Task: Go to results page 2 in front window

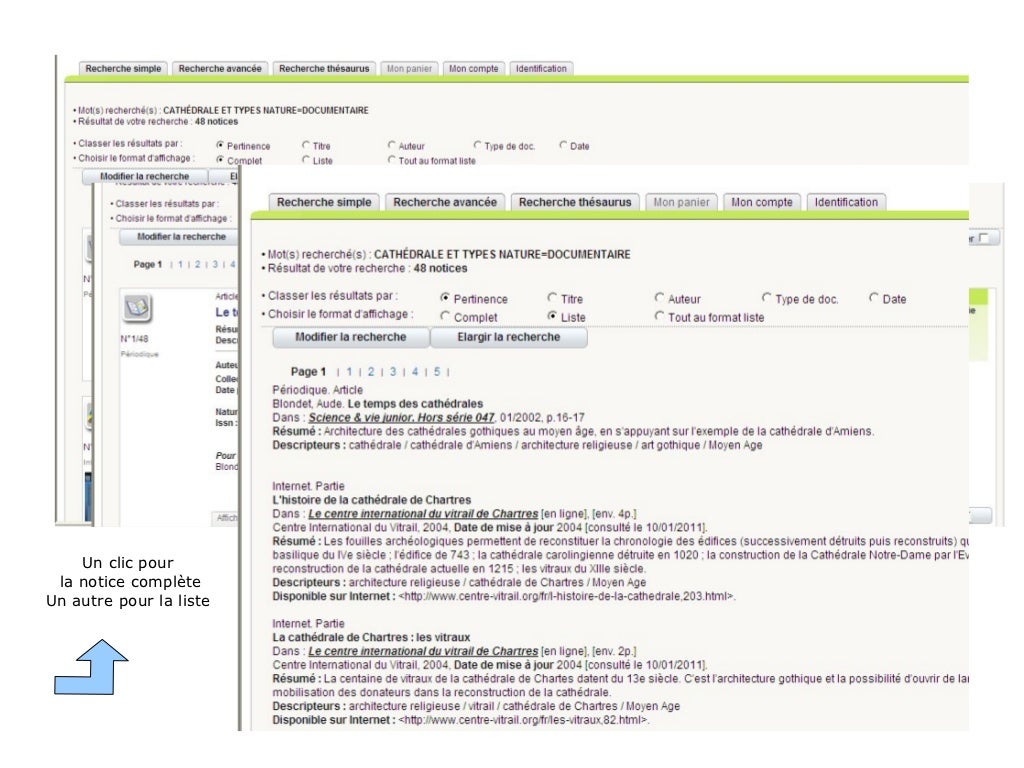Action: click(371, 372)
